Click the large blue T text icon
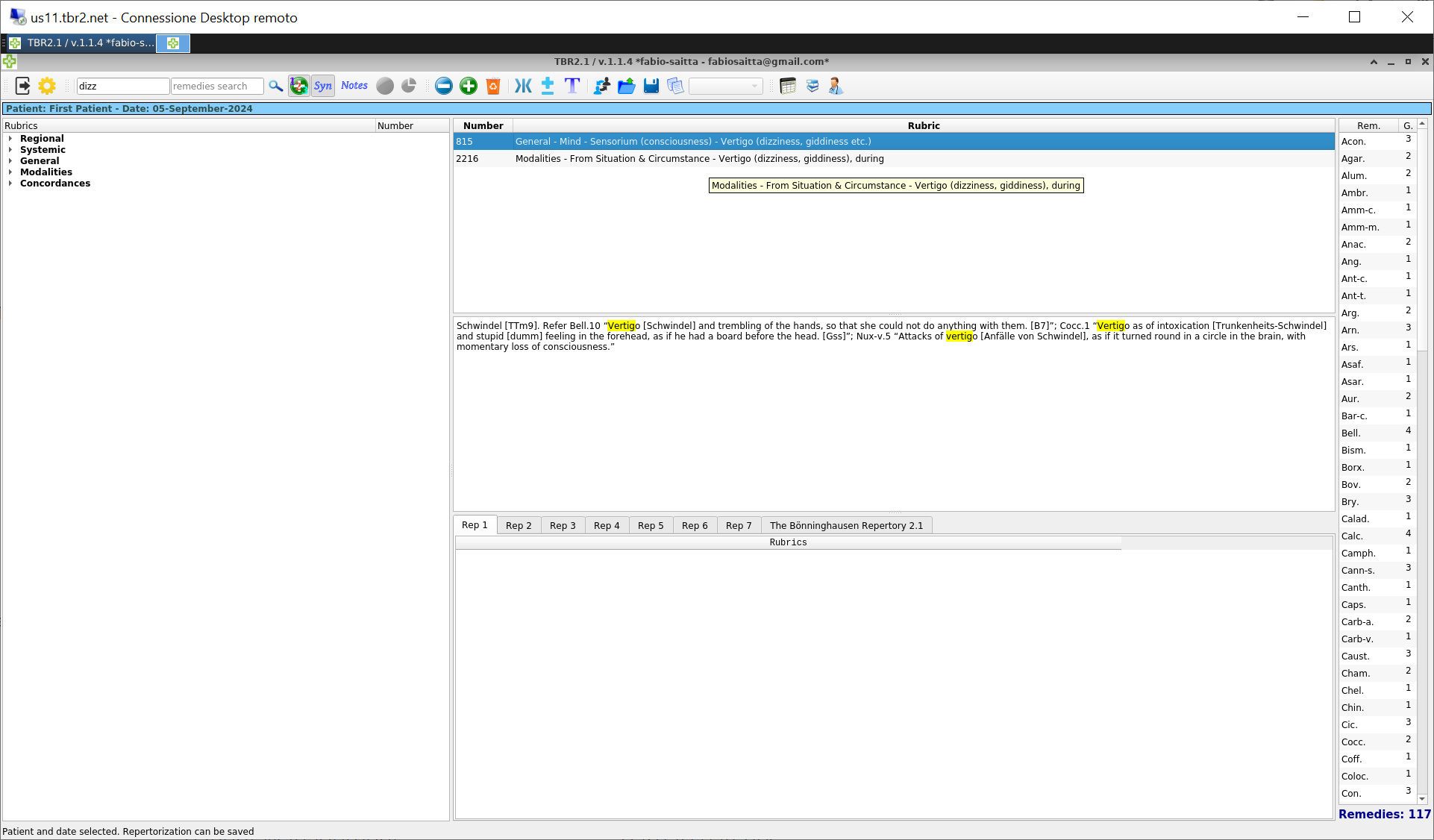Viewport: 1434px width, 840px height. pyautogui.click(x=572, y=86)
